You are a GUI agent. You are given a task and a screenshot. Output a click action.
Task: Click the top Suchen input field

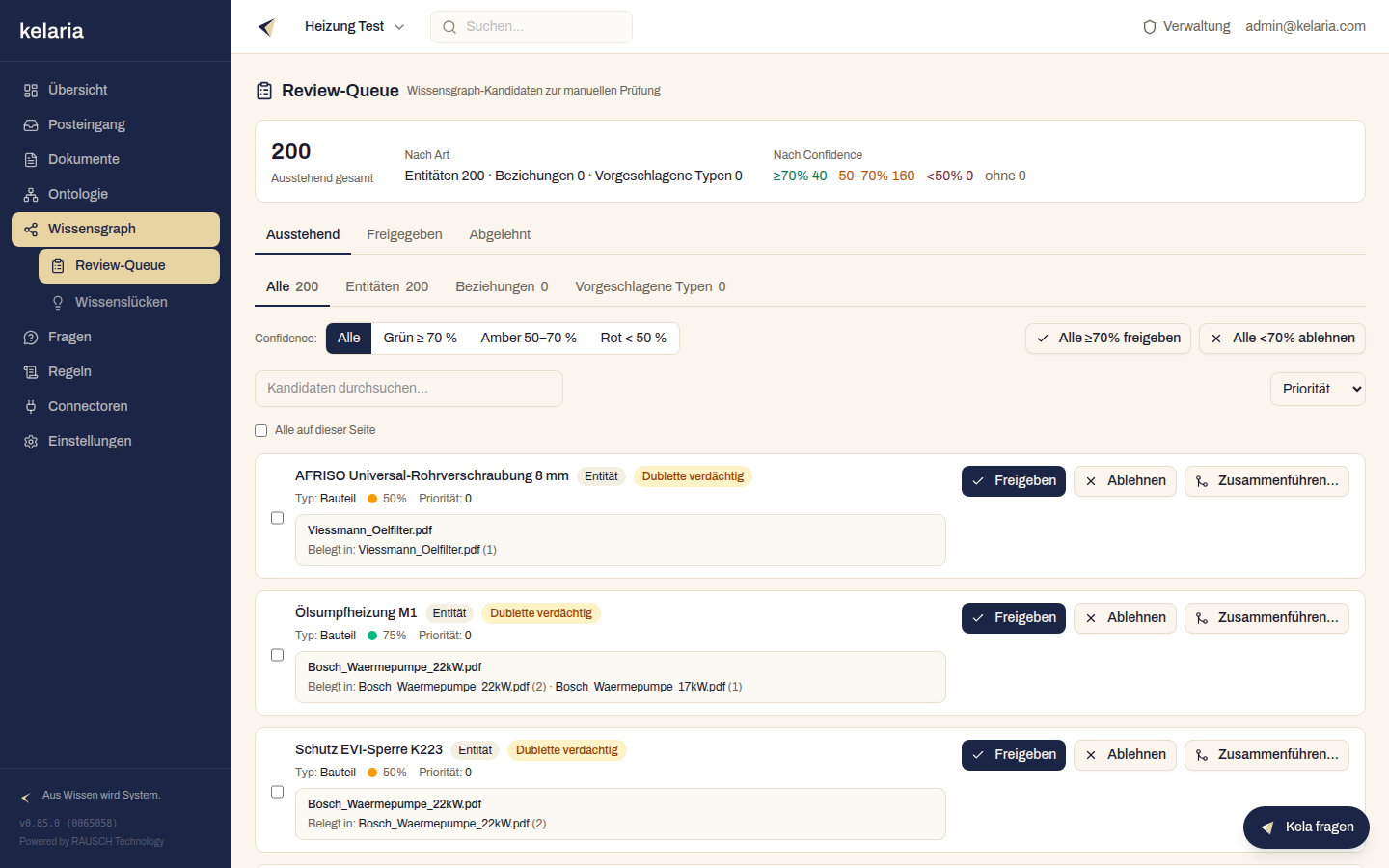pyautogui.click(x=531, y=27)
